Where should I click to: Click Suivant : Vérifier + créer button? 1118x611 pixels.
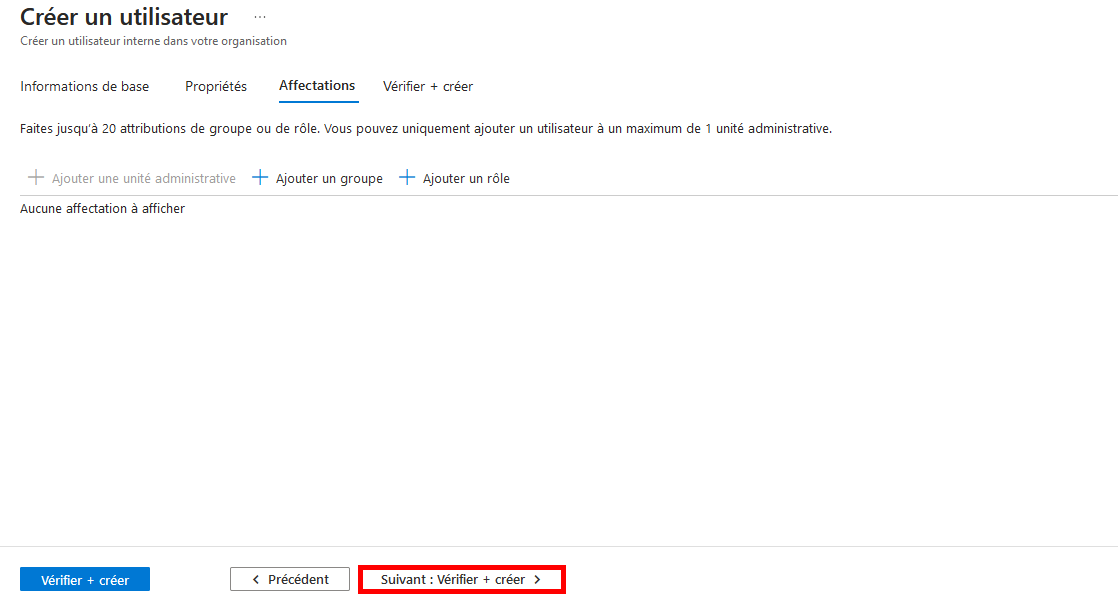[461, 579]
